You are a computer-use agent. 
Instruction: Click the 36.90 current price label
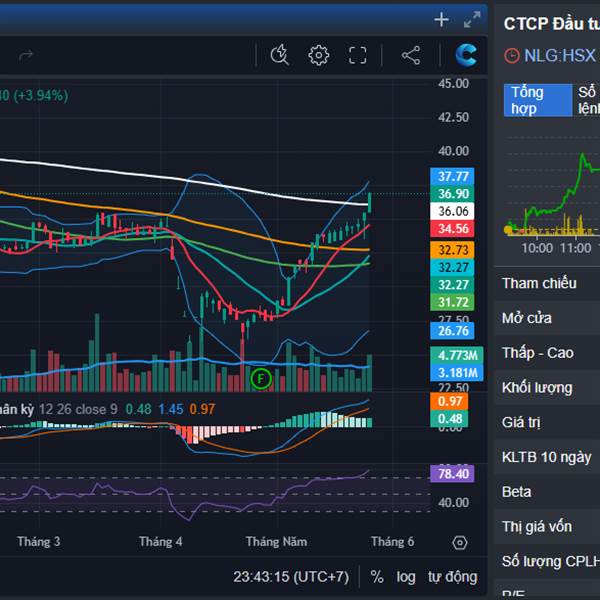click(x=454, y=194)
